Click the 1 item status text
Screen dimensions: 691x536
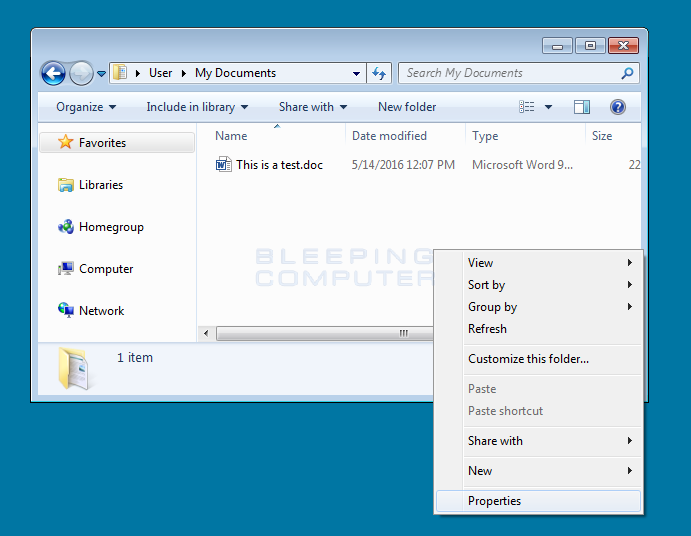[135, 357]
